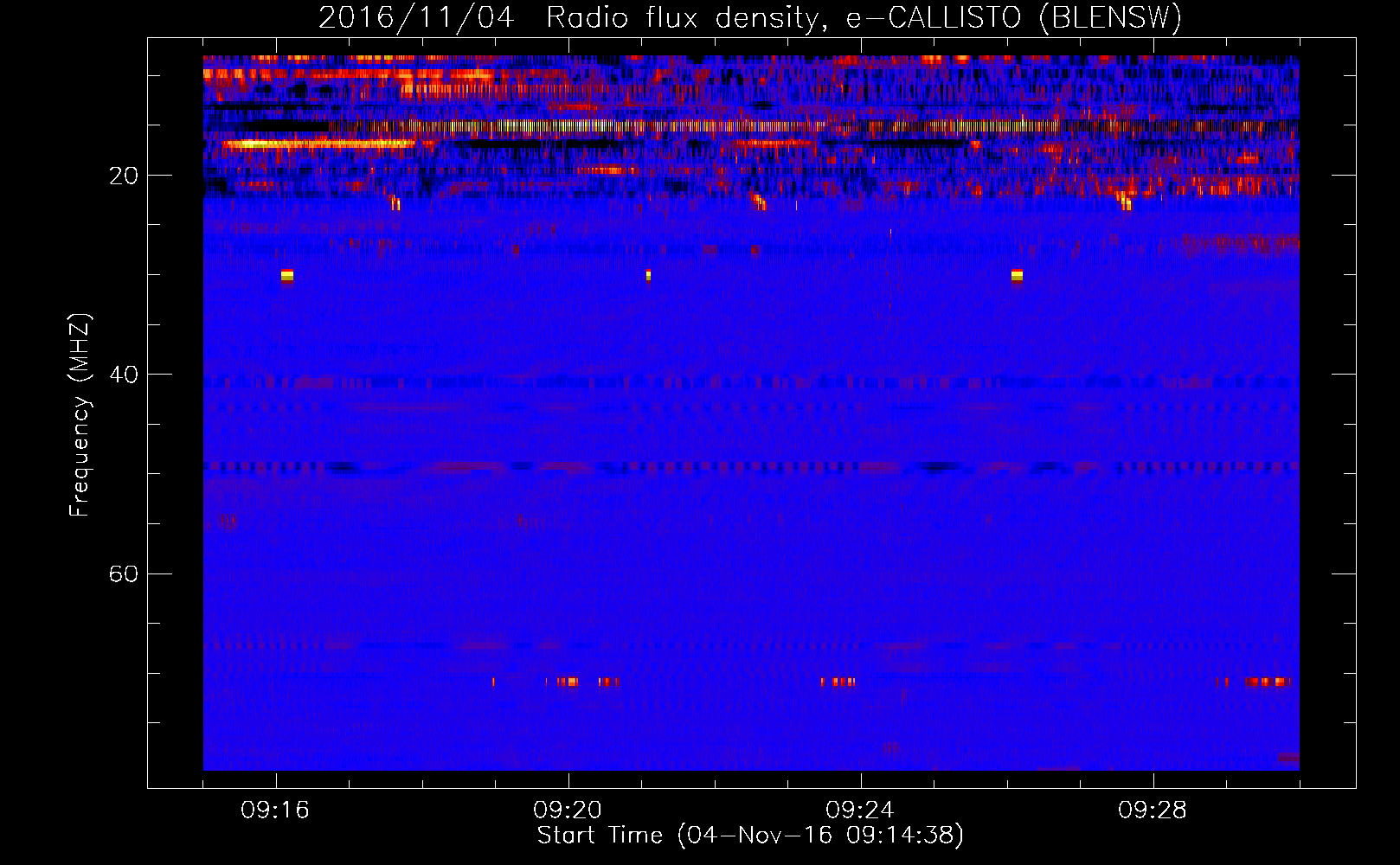Click the small burst near 09:21 at 30 MHz

tap(648, 276)
